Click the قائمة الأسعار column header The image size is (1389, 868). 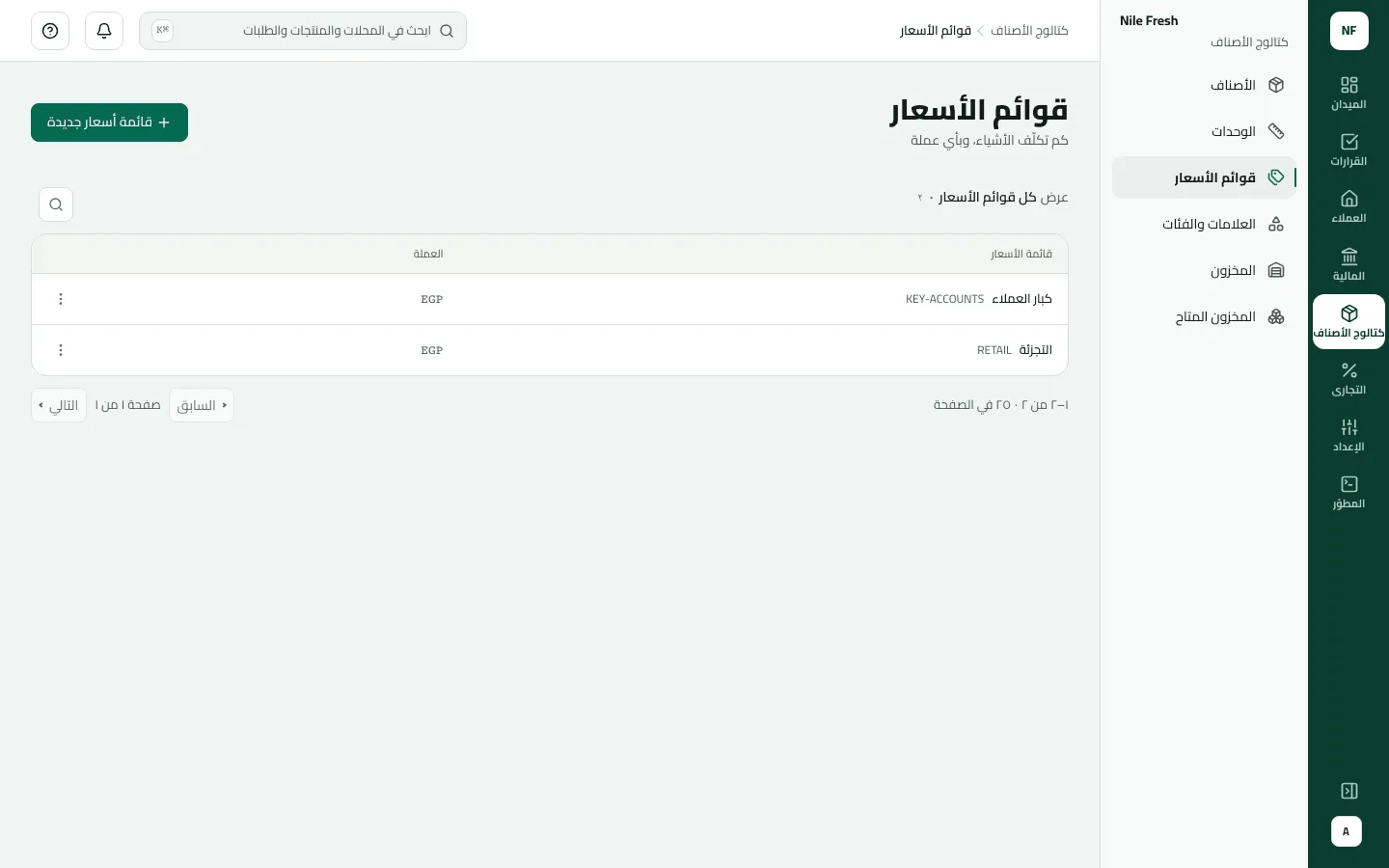click(1021, 254)
